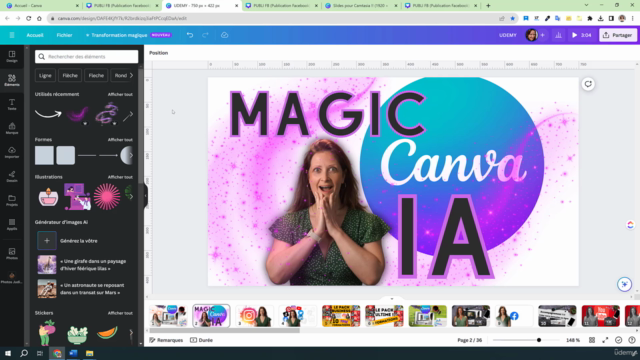Show more Illustrations with arrow
The image size is (640, 360).
click(131, 197)
